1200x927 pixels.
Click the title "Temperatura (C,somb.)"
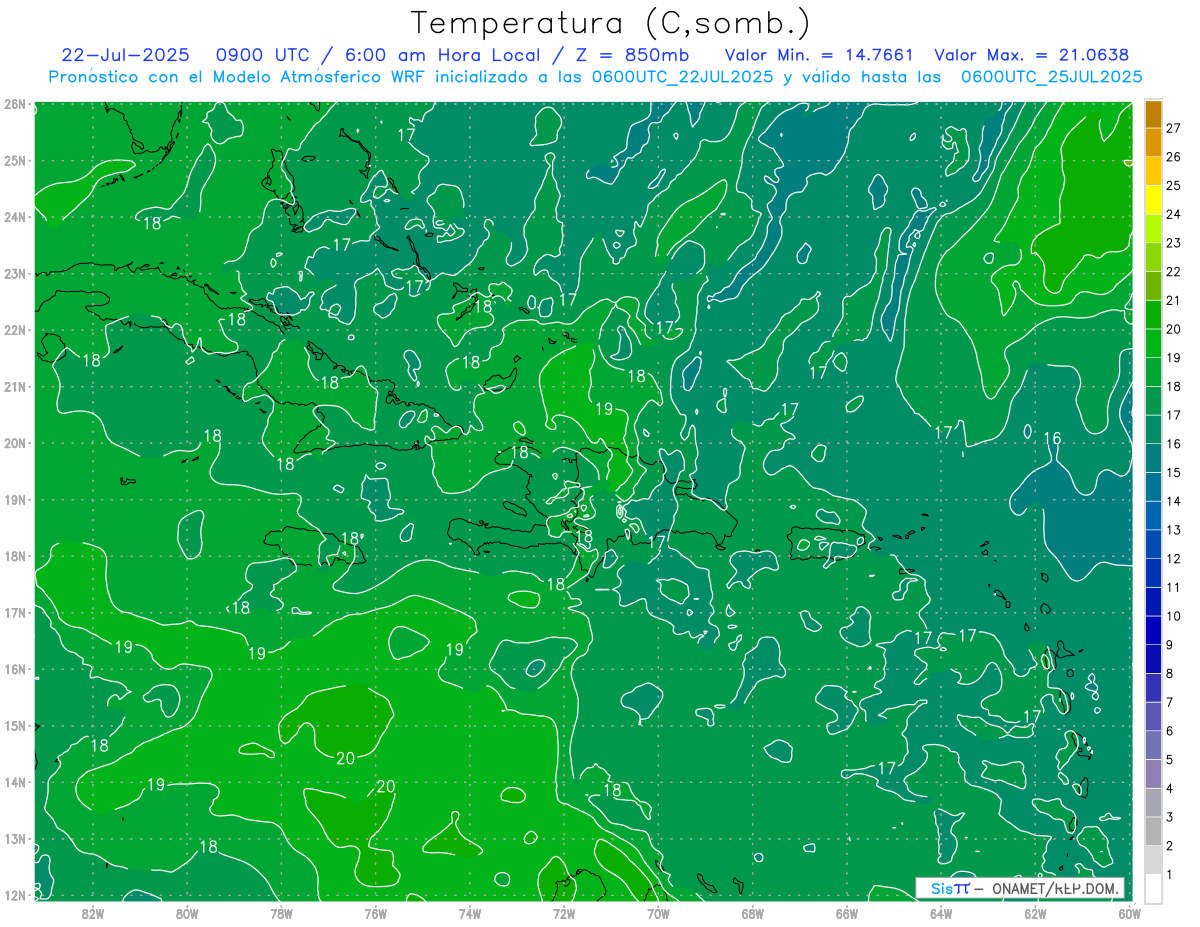click(x=611, y=23)
